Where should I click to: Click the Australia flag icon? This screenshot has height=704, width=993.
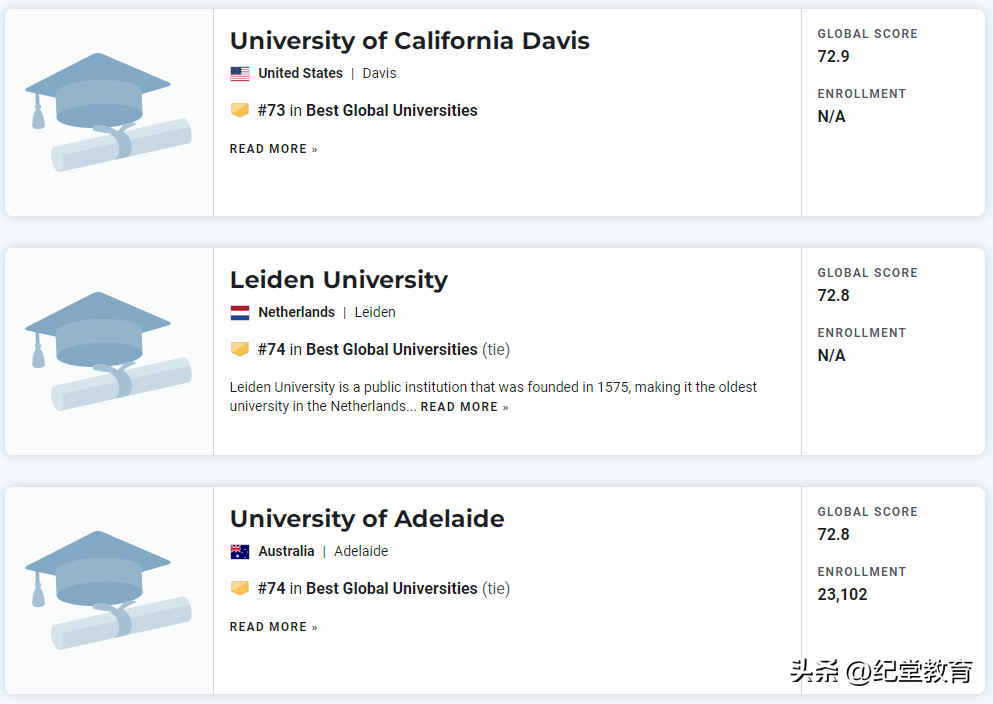240,551
